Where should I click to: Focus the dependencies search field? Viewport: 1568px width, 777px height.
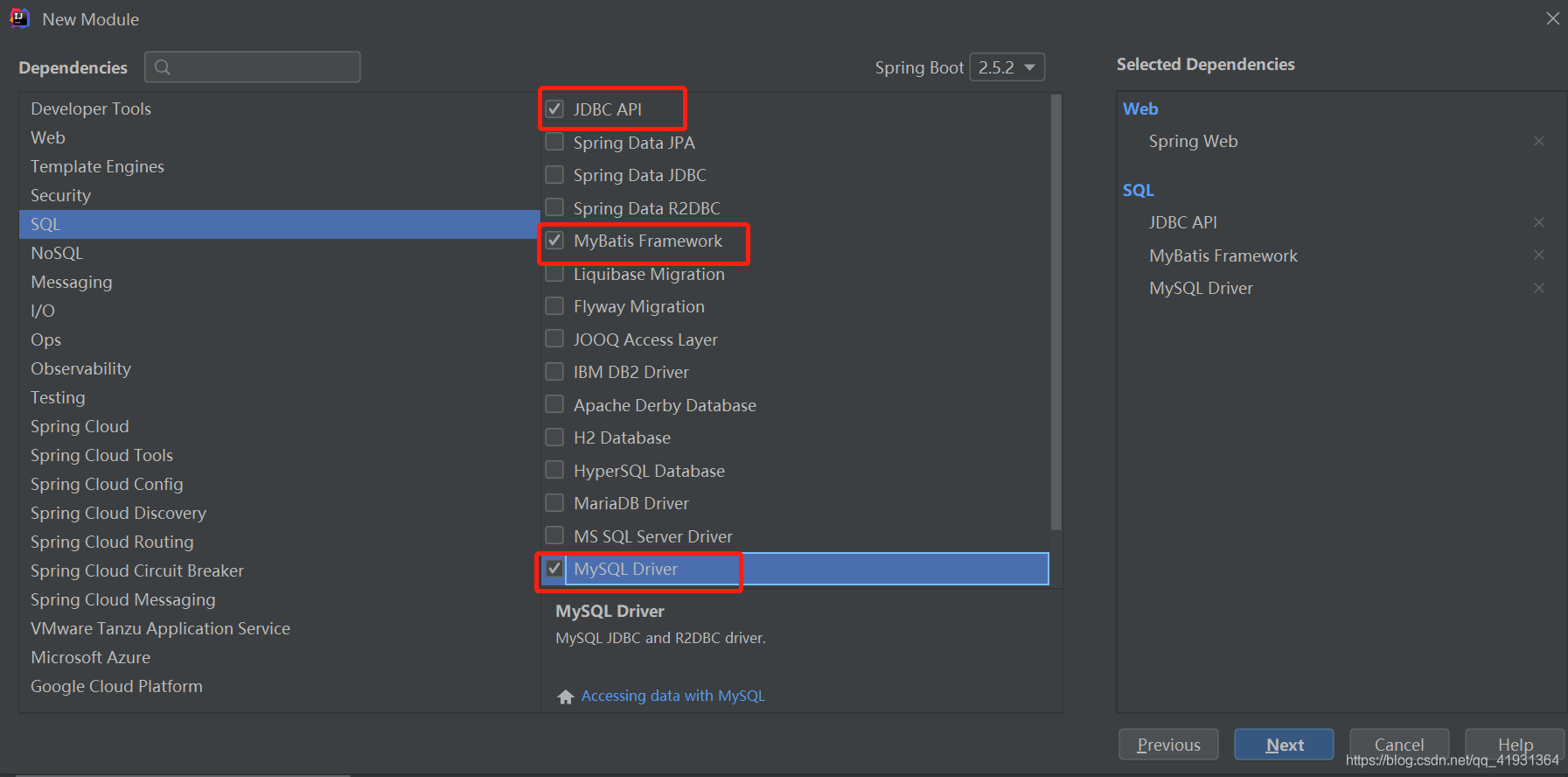253,67
